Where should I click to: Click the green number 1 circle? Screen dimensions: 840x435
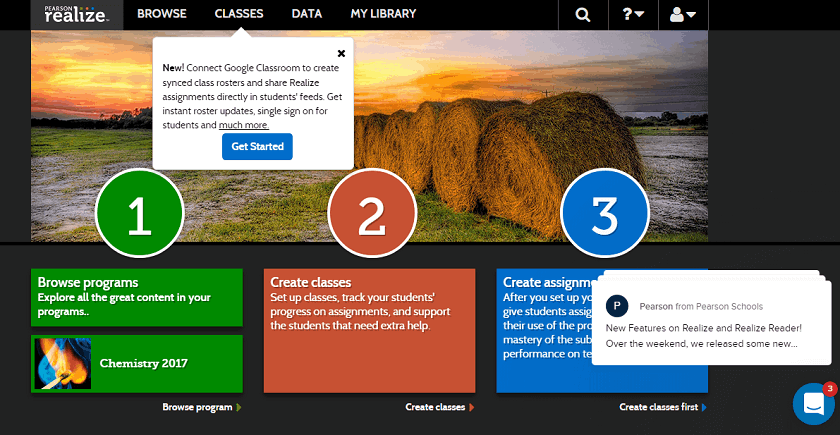[x=139, y=213]
